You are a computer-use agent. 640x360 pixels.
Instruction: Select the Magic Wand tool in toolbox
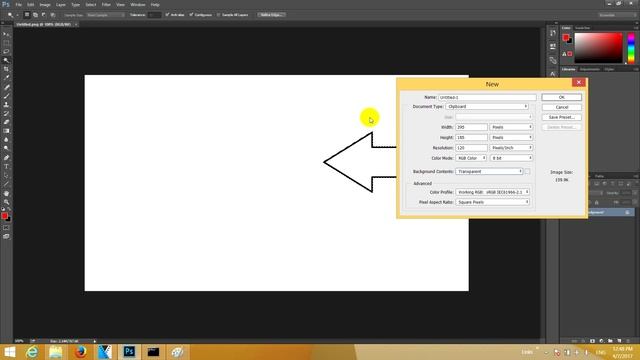6,60
